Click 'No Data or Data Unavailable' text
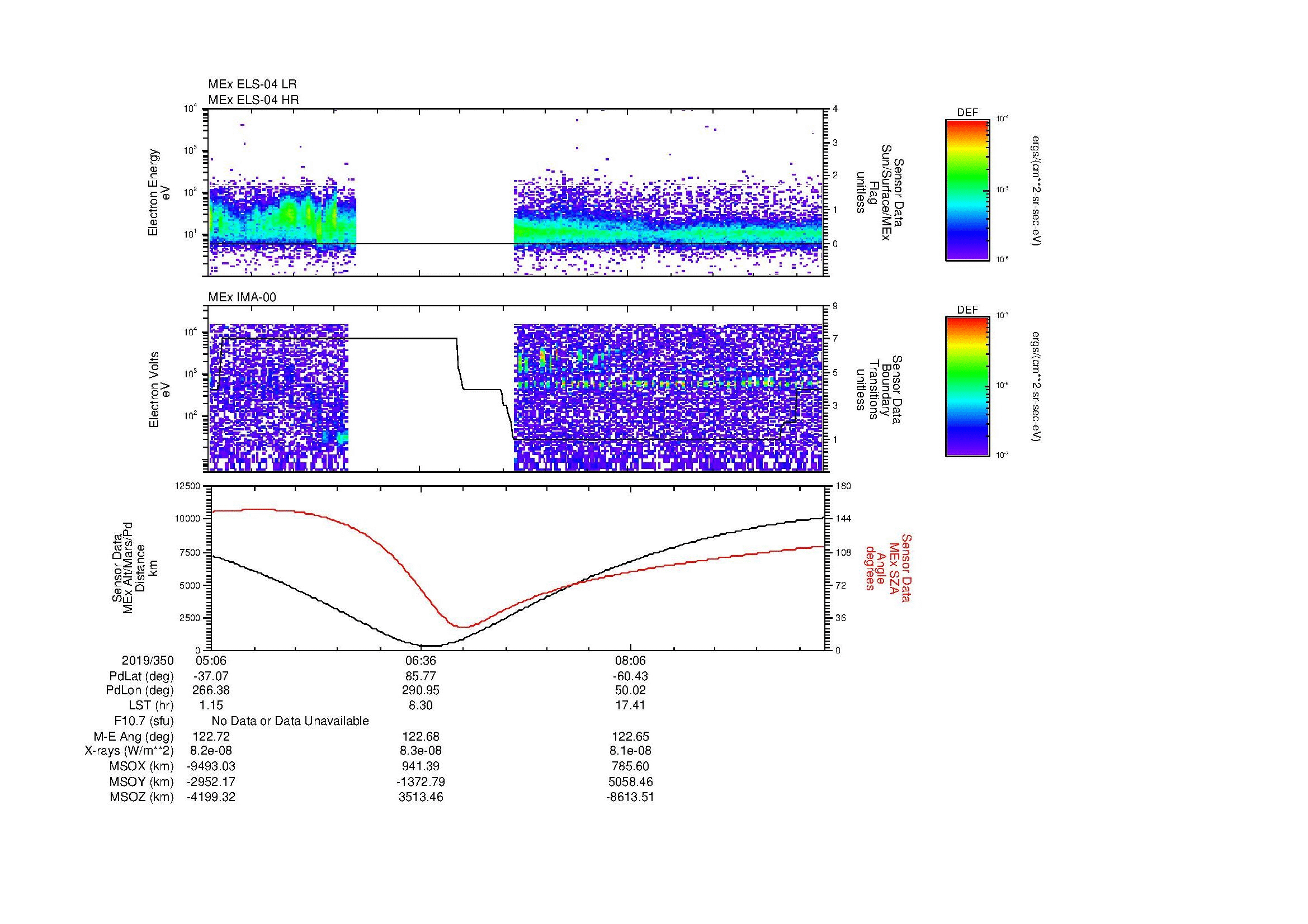The image size is (1308, 924). pos(290,721)
